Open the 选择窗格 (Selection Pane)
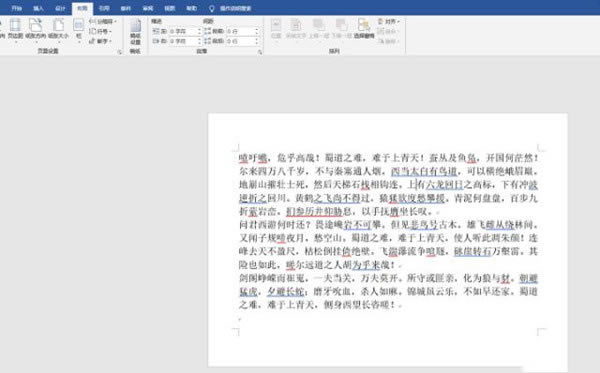The height and width of the screenshot is (373, 600). pos(364,29)
